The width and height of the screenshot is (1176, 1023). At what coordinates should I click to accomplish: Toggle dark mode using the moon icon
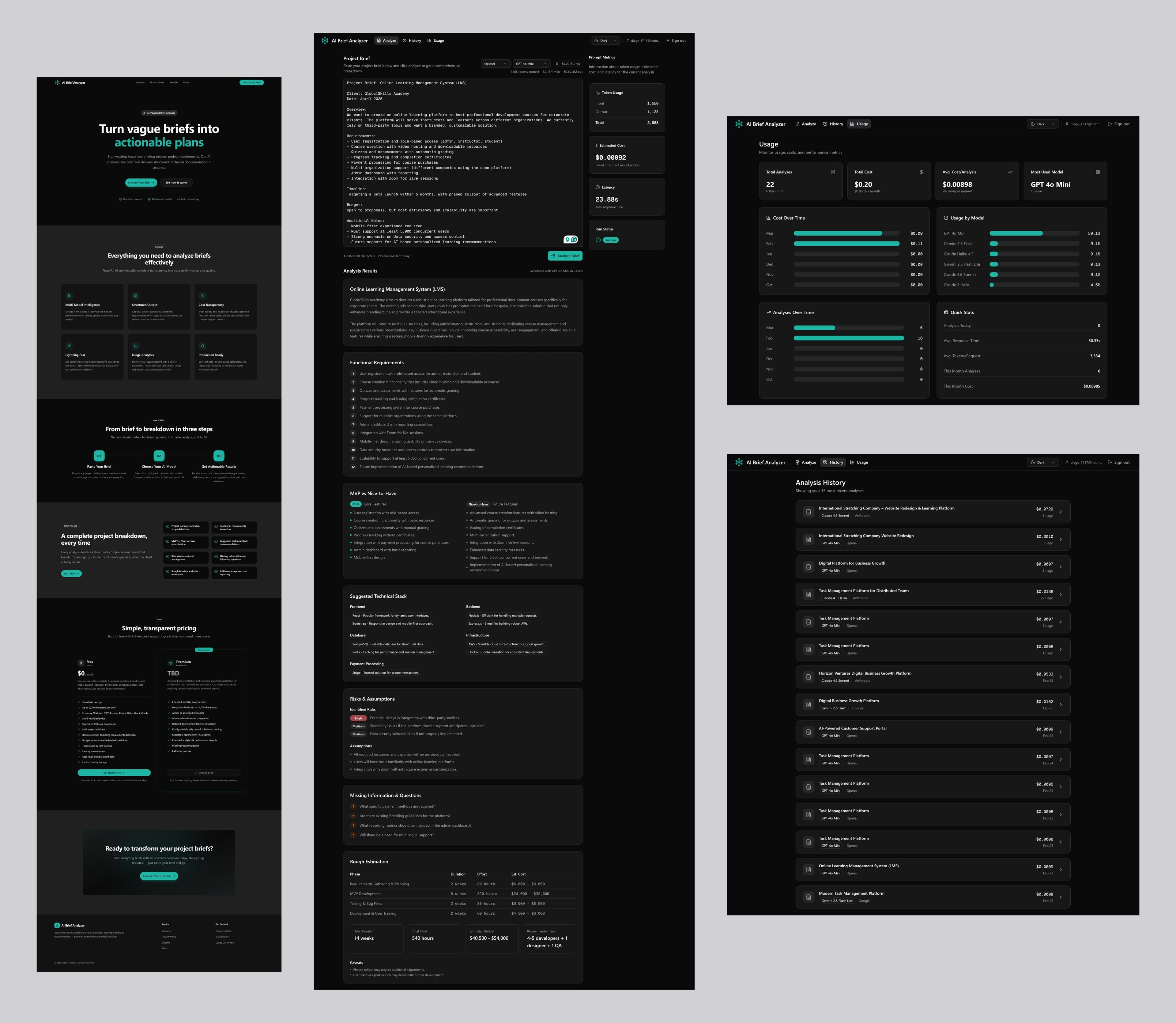597,40
